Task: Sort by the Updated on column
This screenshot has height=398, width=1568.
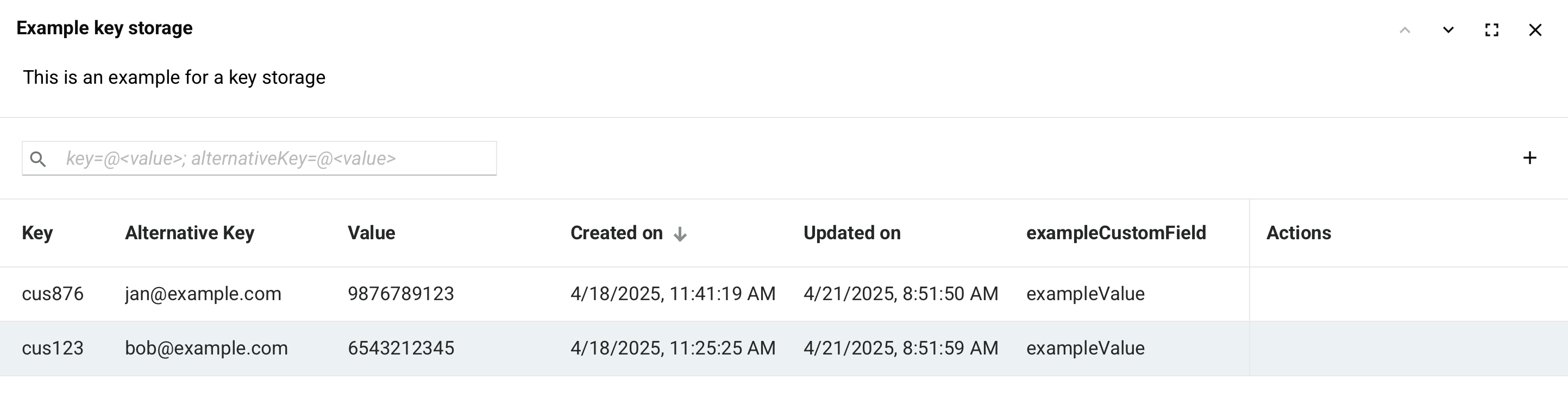Action: click(x=851, y=233)
